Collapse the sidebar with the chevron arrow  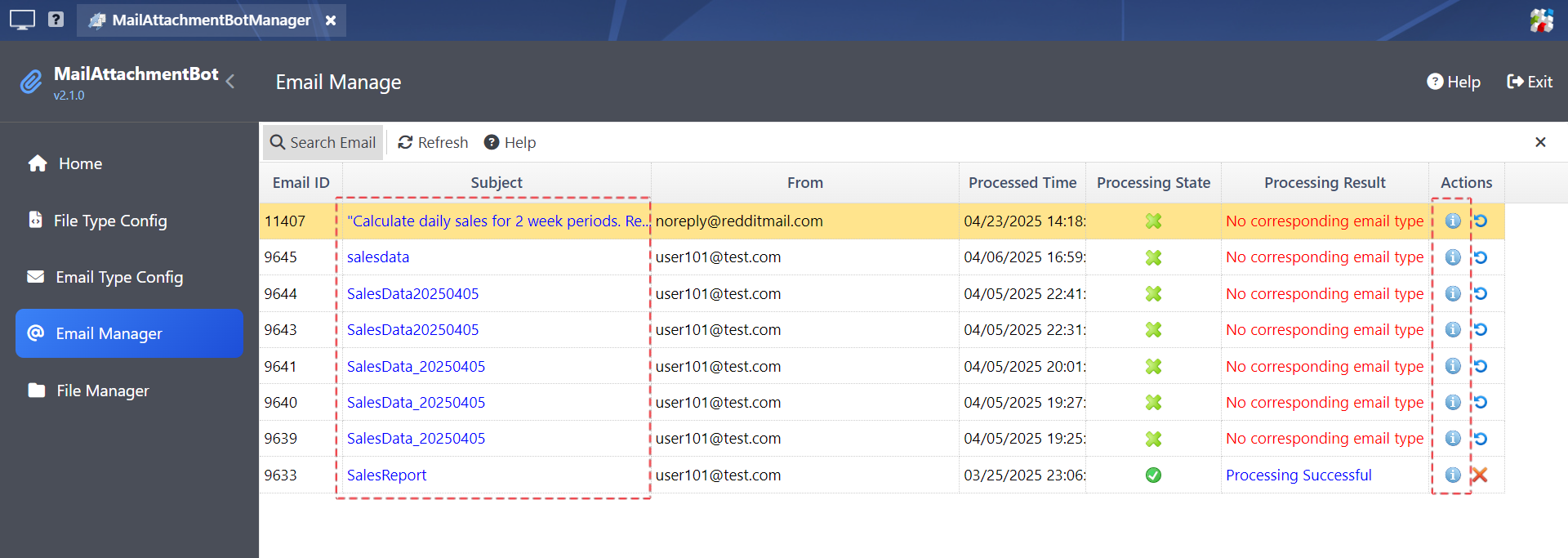tap(230, 82)
